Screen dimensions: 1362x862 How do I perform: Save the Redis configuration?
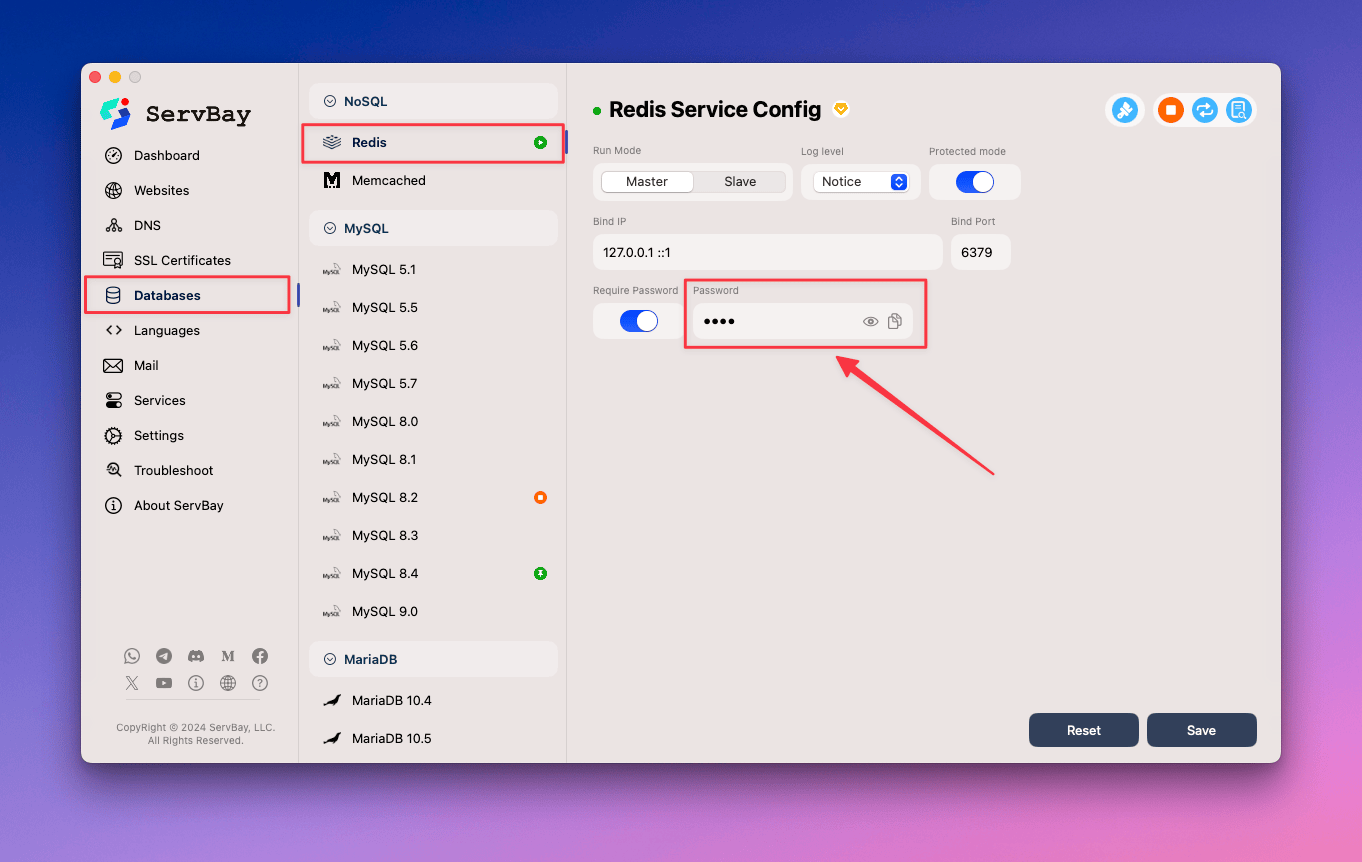[1201, 730]
